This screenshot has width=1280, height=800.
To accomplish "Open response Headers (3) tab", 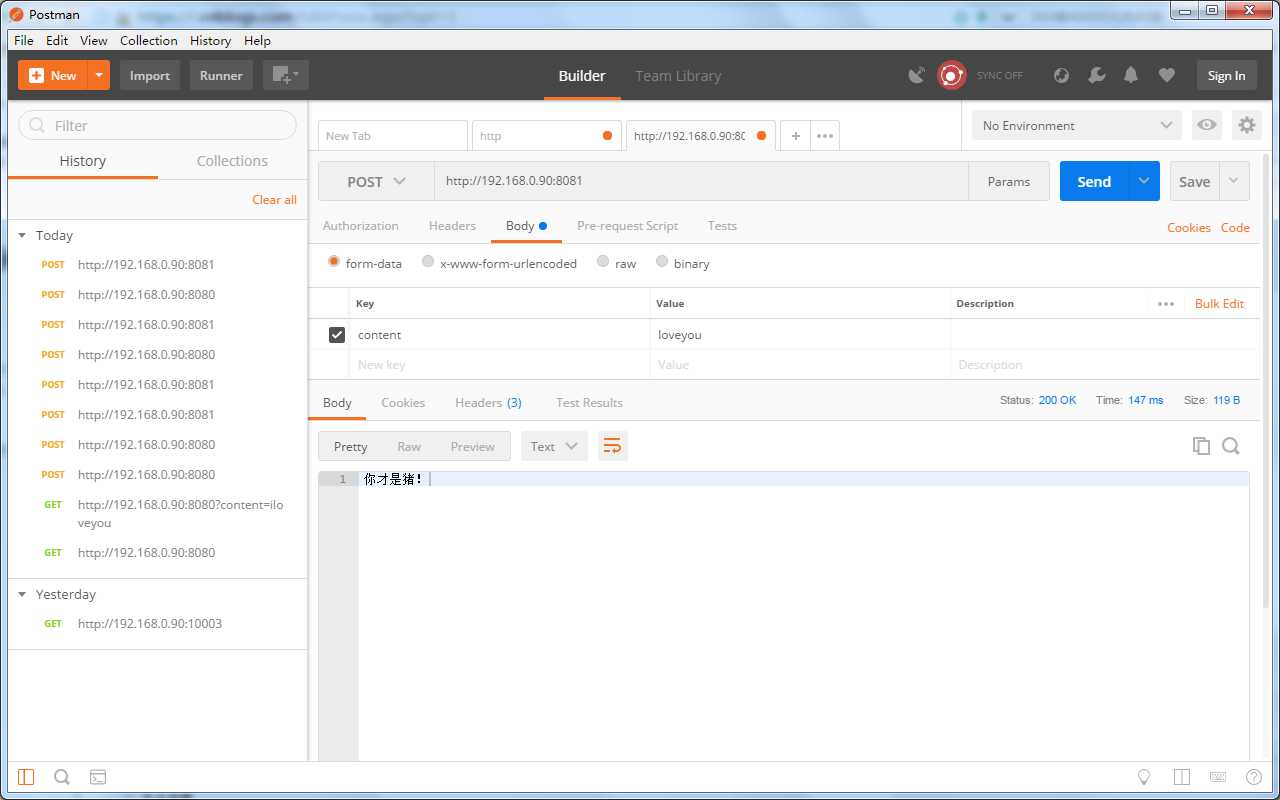I will [x=488, y=402].
